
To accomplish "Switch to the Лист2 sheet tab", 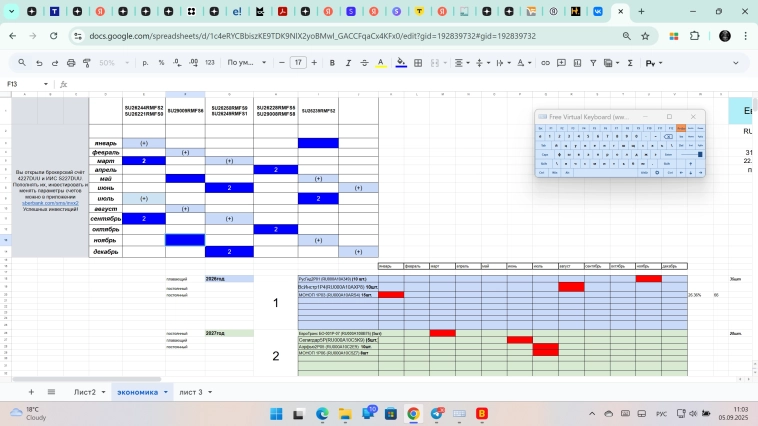I will point(85,392).
